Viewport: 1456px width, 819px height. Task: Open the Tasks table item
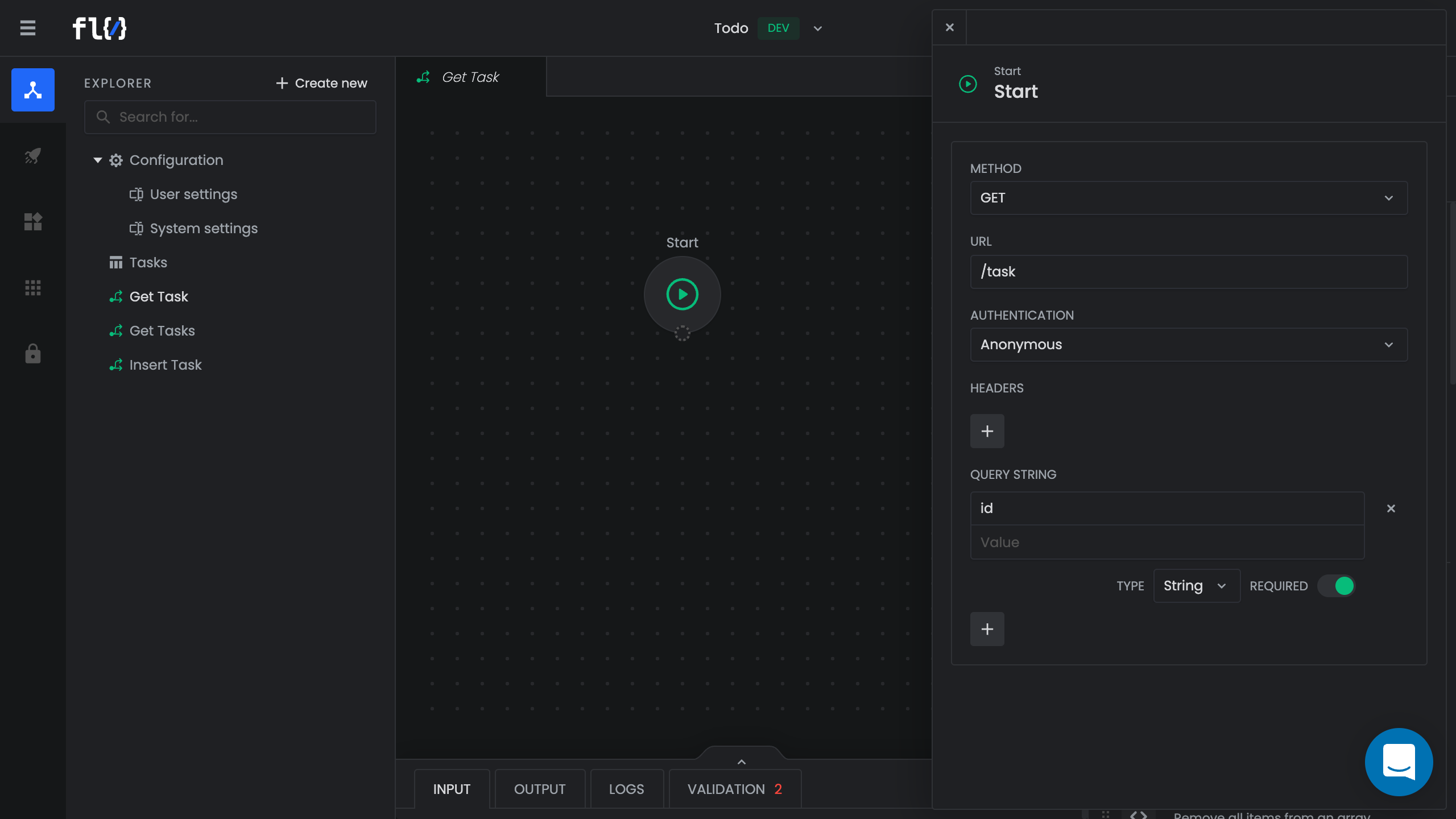[148, 263]
